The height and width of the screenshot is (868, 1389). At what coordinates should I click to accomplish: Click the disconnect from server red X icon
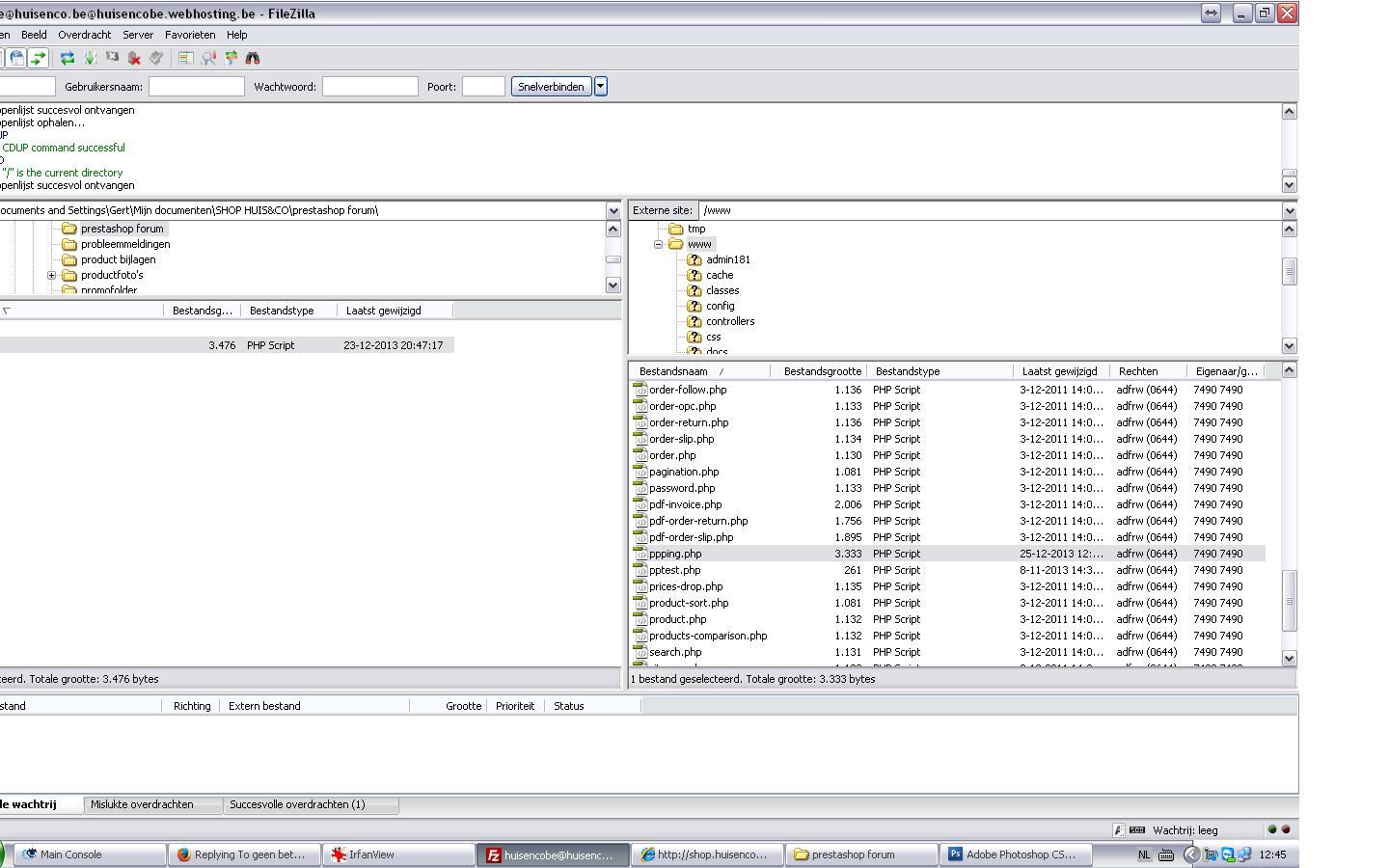(134, 58)
